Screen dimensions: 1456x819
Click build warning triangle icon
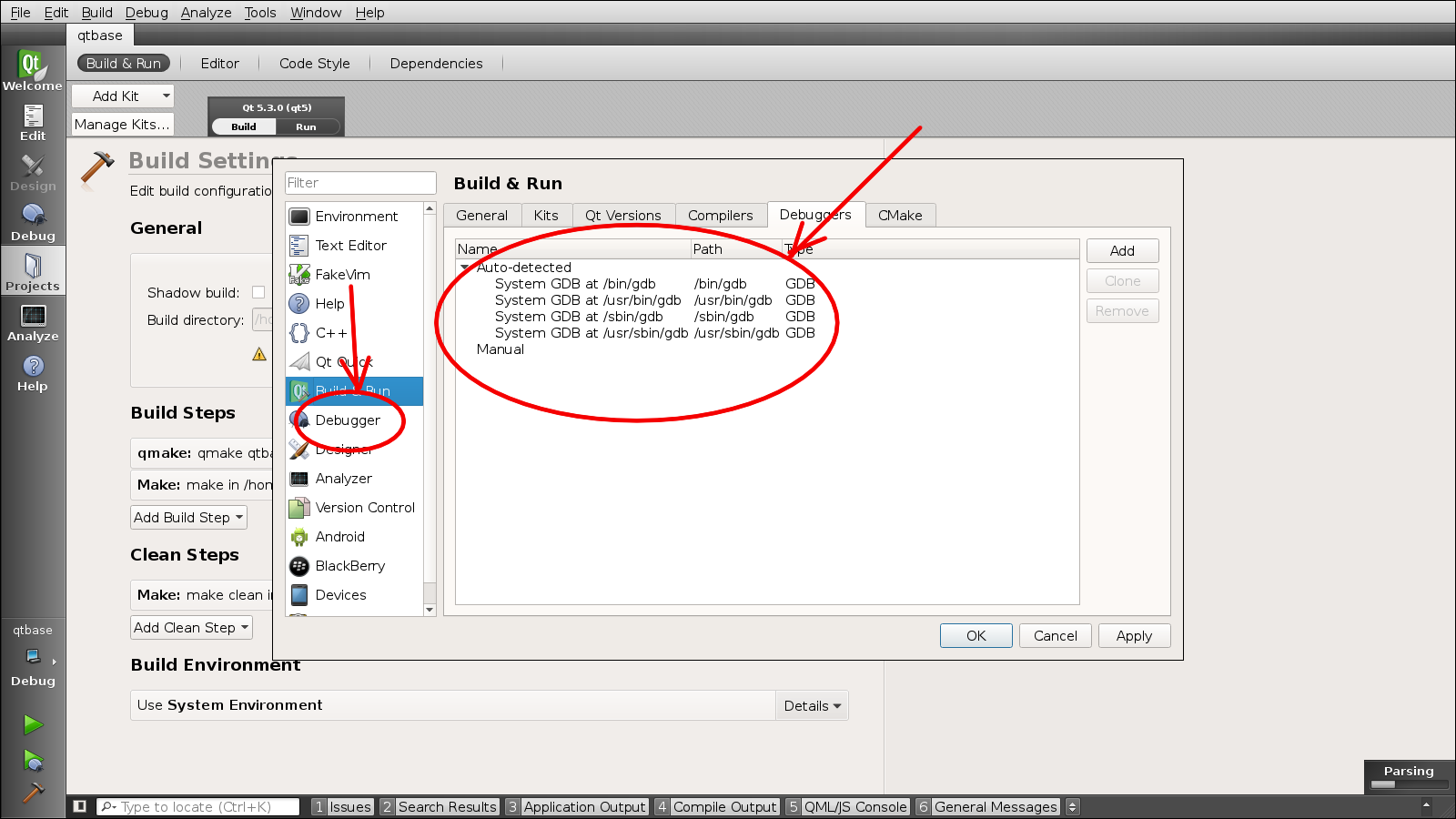259,354
